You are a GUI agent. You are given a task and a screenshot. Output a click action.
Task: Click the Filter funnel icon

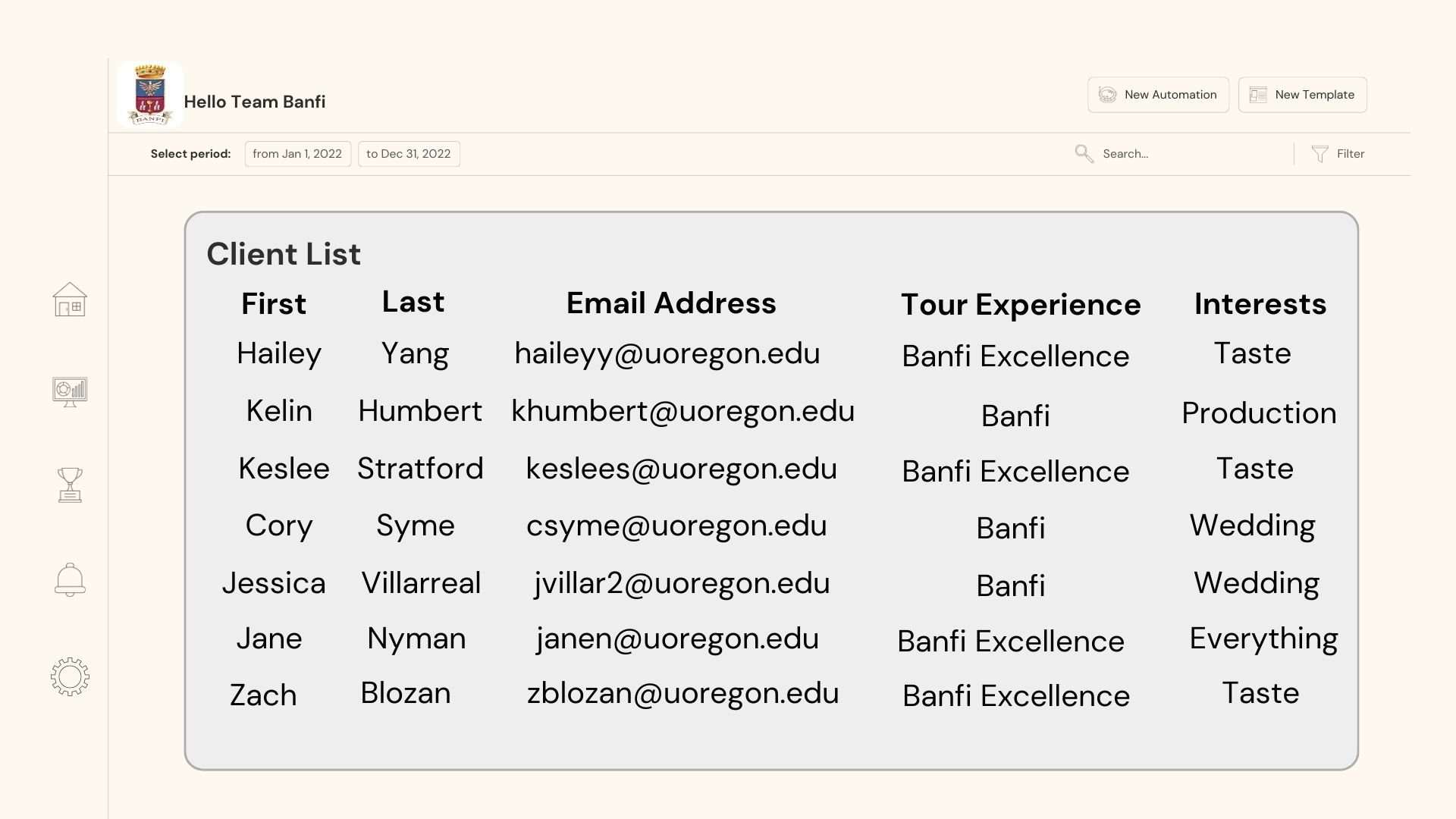click(x=1319, y=154)
